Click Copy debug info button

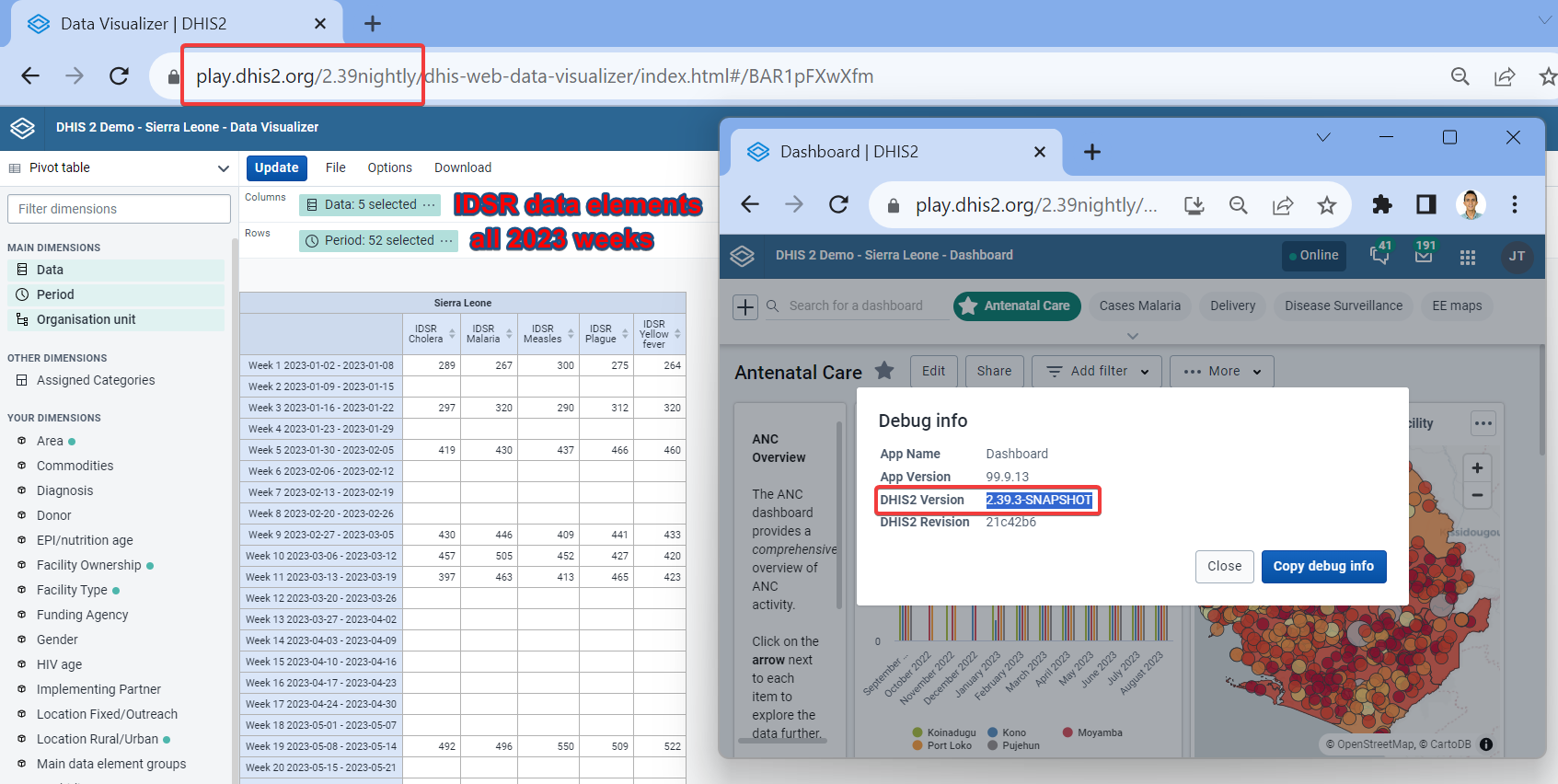pyautogui.click(x=1323, y=567)
